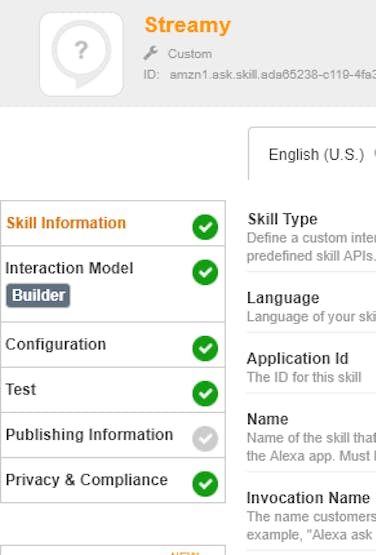Click the Application Id heading
Image resolution: width=376 pixels, height=555 pixels.
pos(298,359)
